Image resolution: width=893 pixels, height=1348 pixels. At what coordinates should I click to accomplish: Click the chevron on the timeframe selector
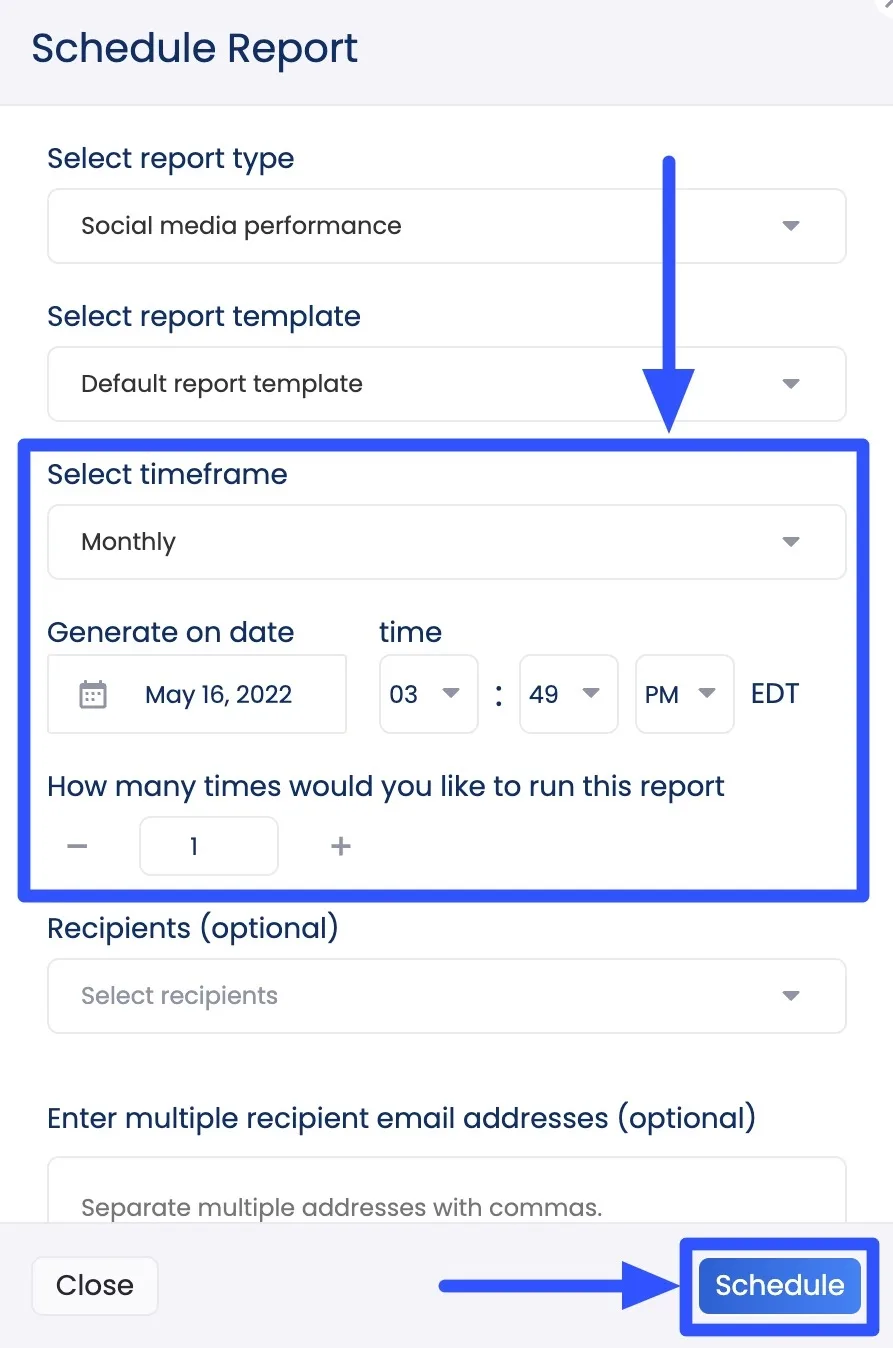(x=791, y=541)
